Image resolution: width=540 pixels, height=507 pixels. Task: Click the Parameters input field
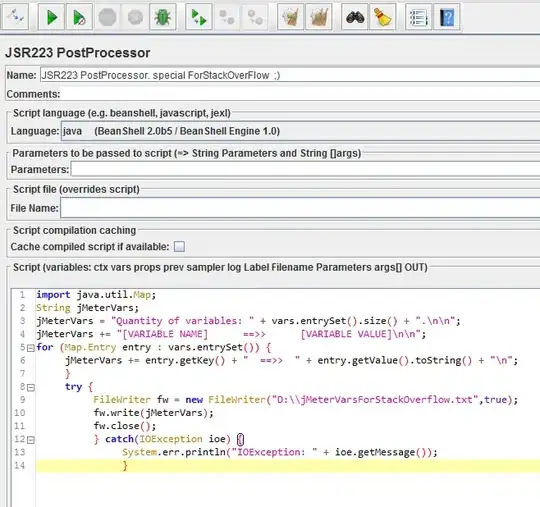(305, 169)
